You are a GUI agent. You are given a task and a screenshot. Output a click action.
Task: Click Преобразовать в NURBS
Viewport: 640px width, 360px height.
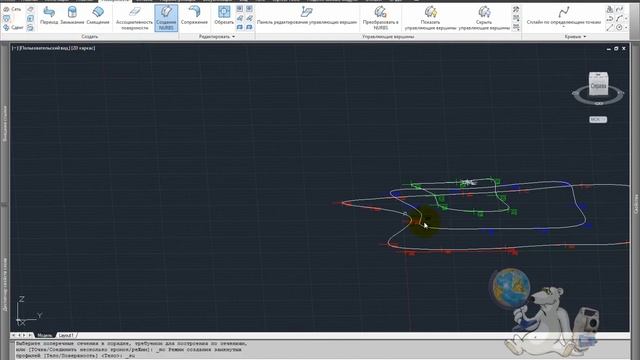pos(380,18)
